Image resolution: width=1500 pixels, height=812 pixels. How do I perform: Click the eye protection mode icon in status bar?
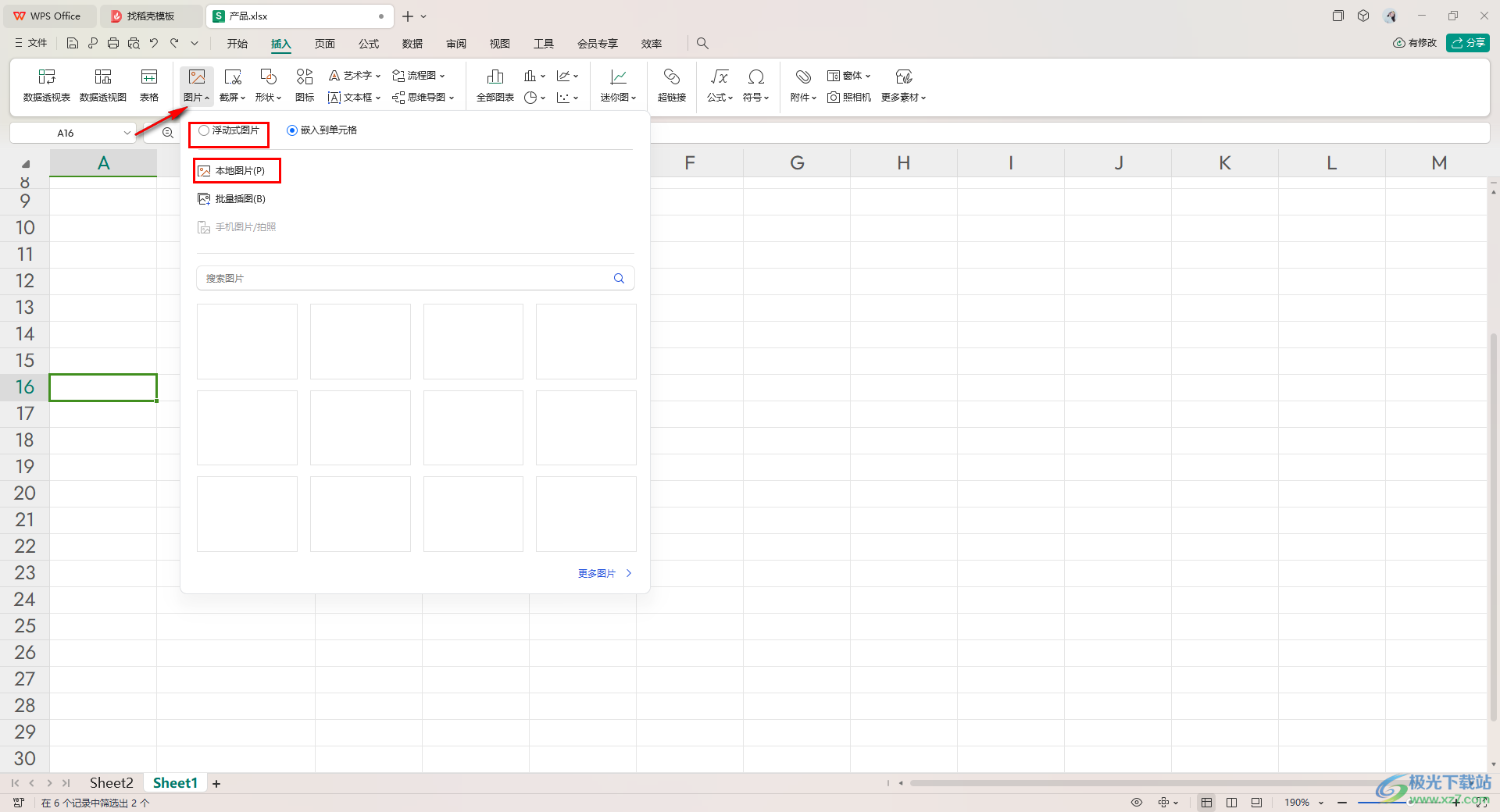(x=1137, y=802)
